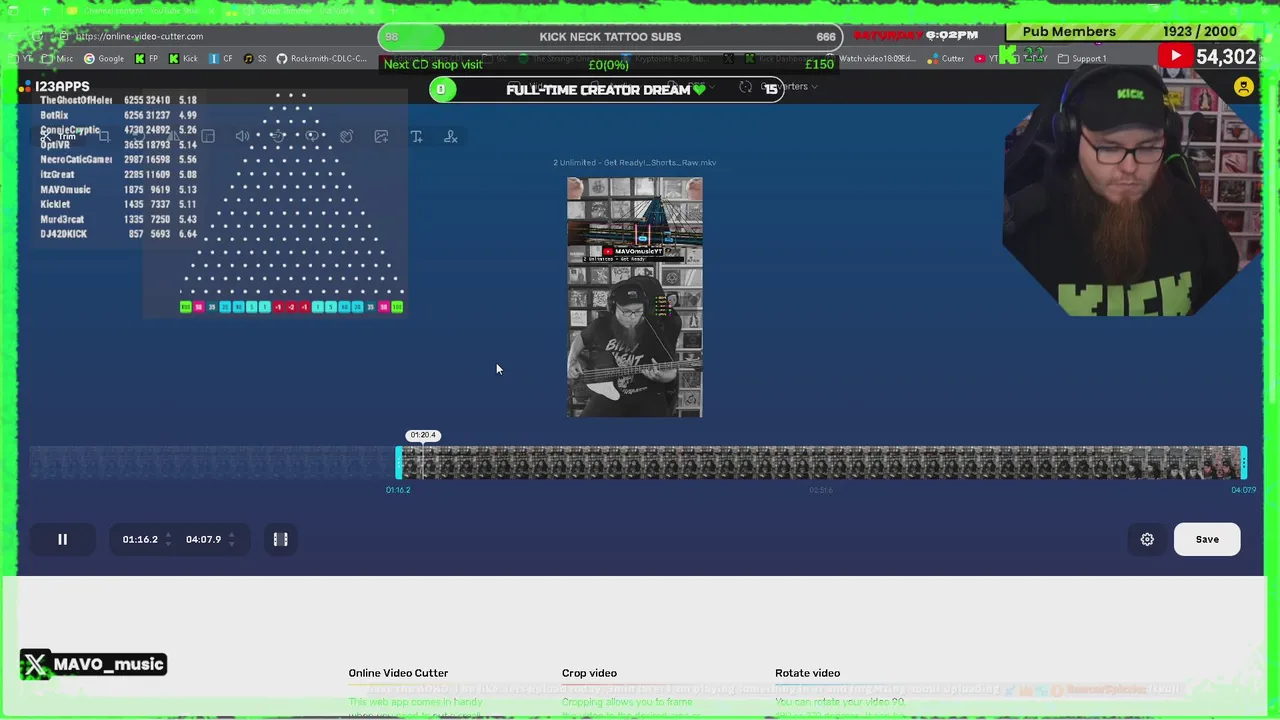Open the SS bookmark
This screenshot has width=1280, height=720.
point(255,58)
